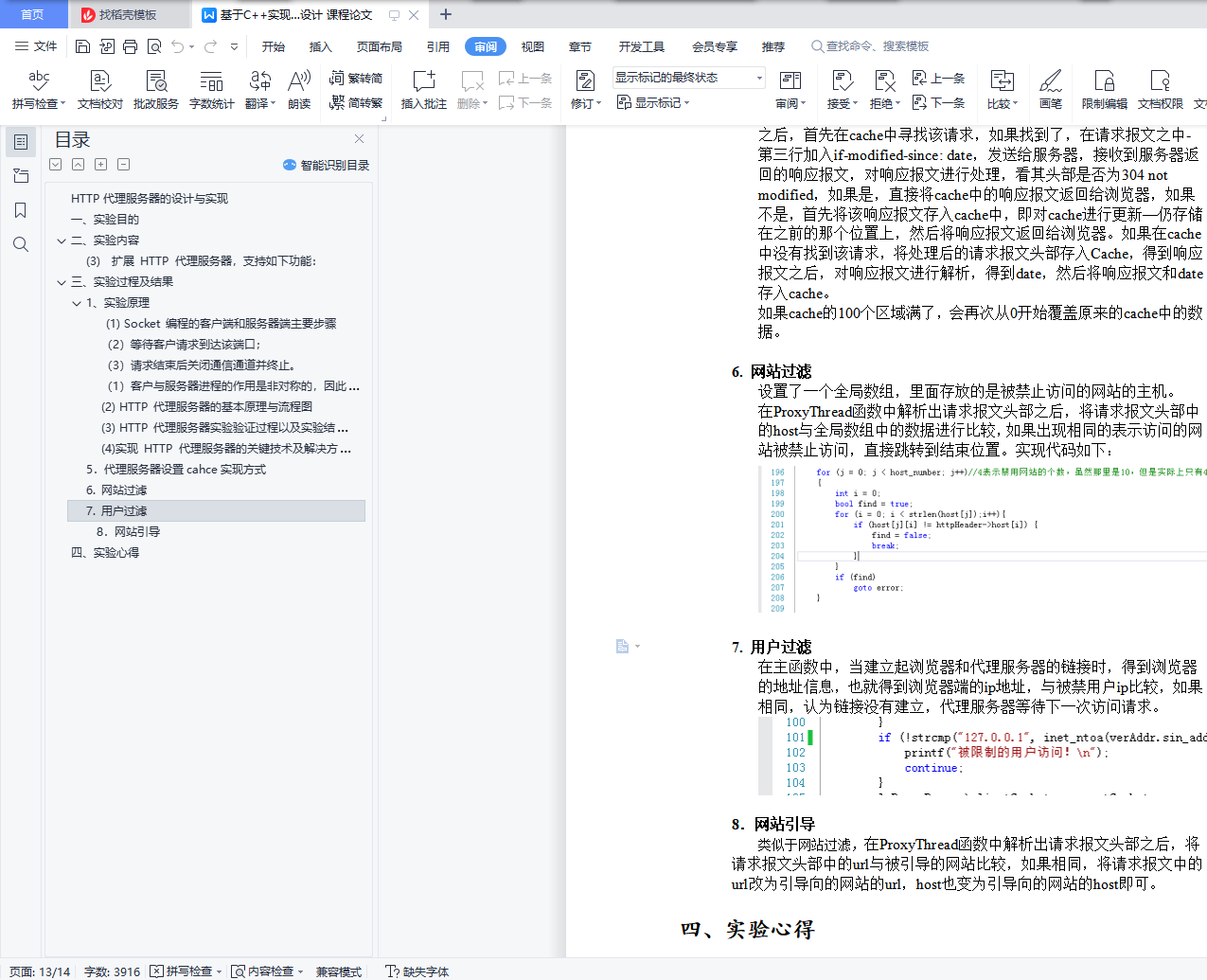Close the 目录 navigation pane
1207x980 pixels.
click(359, 139)
